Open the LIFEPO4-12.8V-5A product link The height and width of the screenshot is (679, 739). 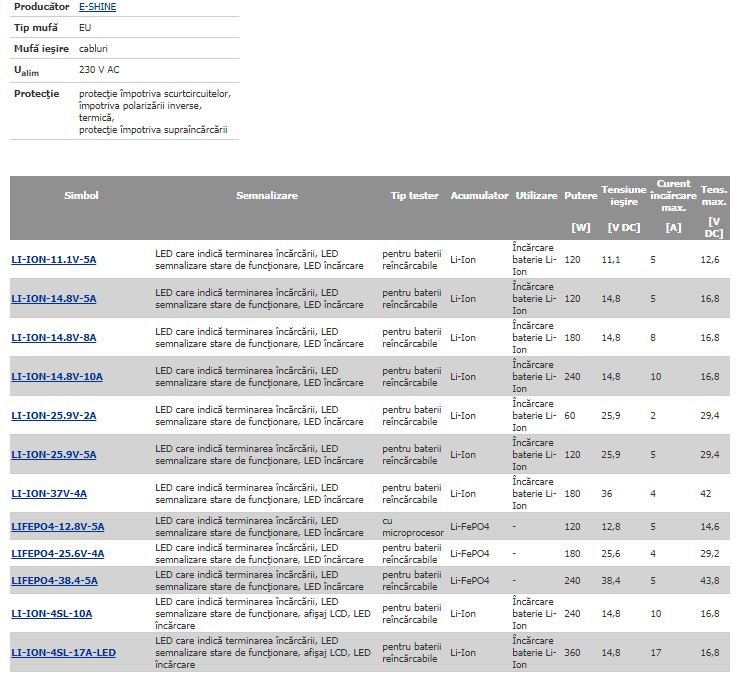(x=58, y=527)
